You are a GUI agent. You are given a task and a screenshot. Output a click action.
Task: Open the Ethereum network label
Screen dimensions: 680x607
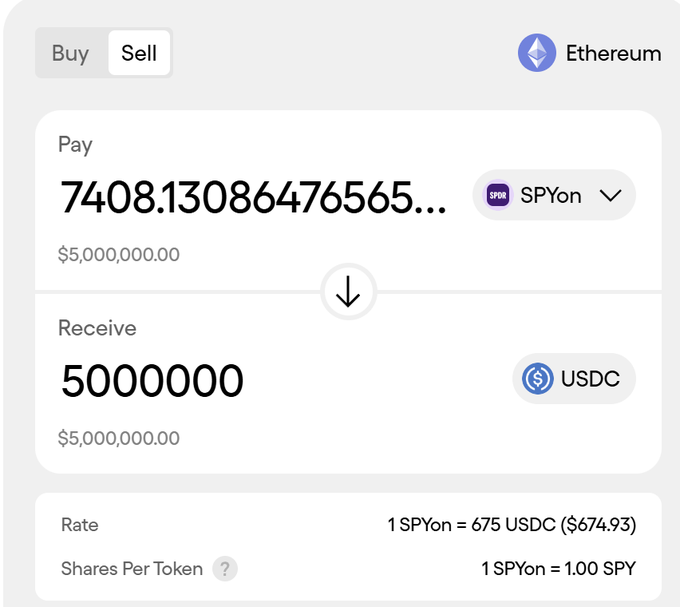pyautogui.click(x=613, y=53)
